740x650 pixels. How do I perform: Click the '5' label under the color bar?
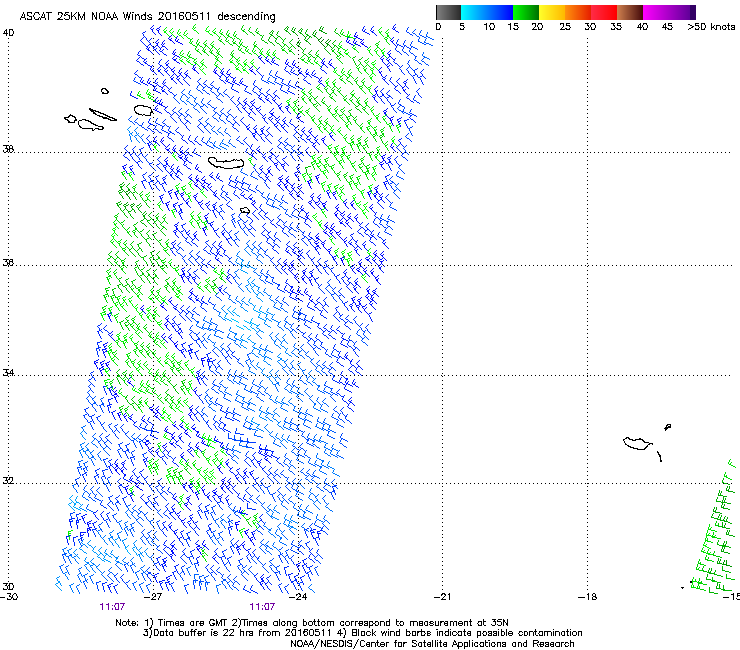pyautogui.click(x=462, y=27)
